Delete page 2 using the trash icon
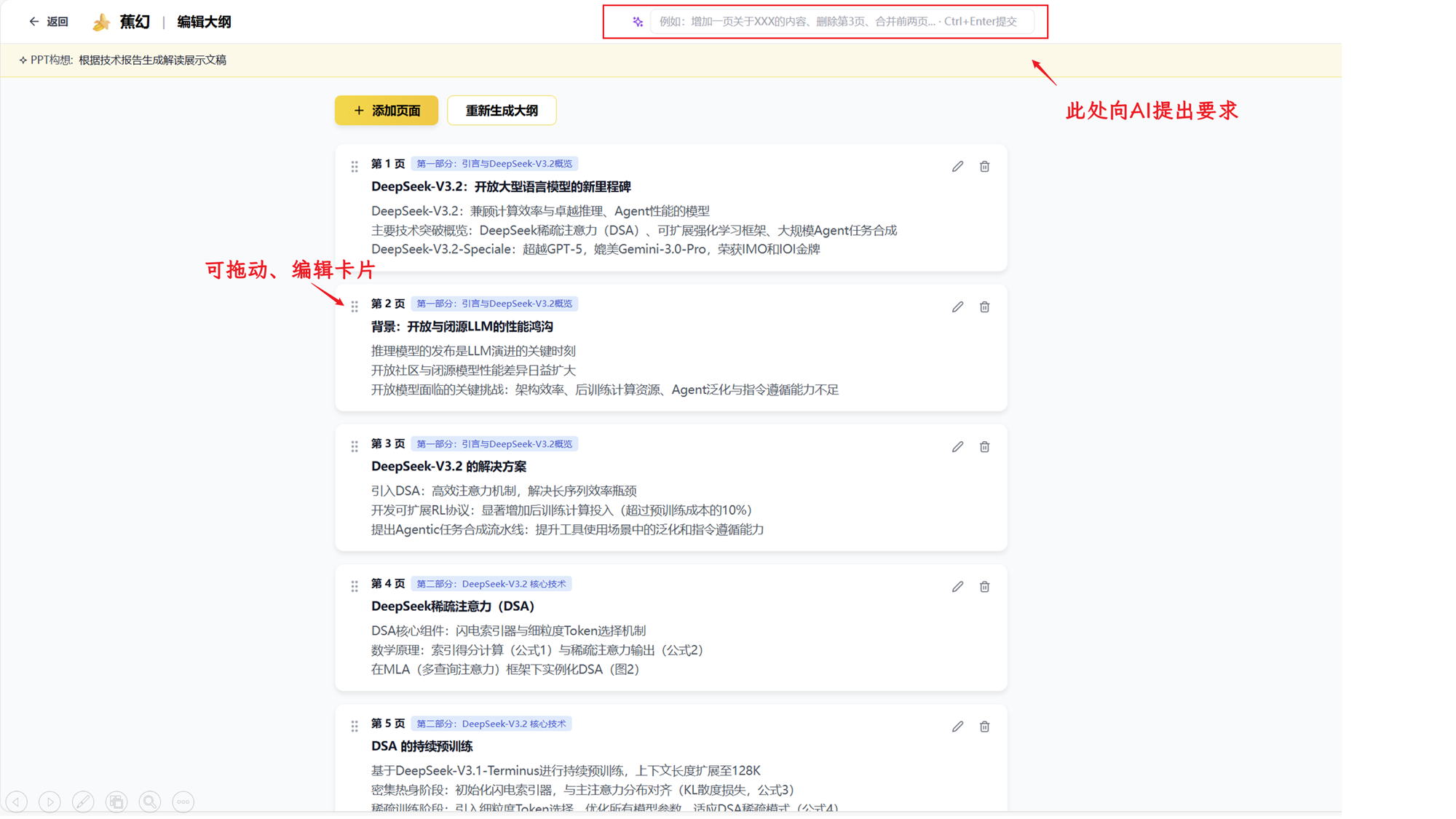 coord(984,306)
